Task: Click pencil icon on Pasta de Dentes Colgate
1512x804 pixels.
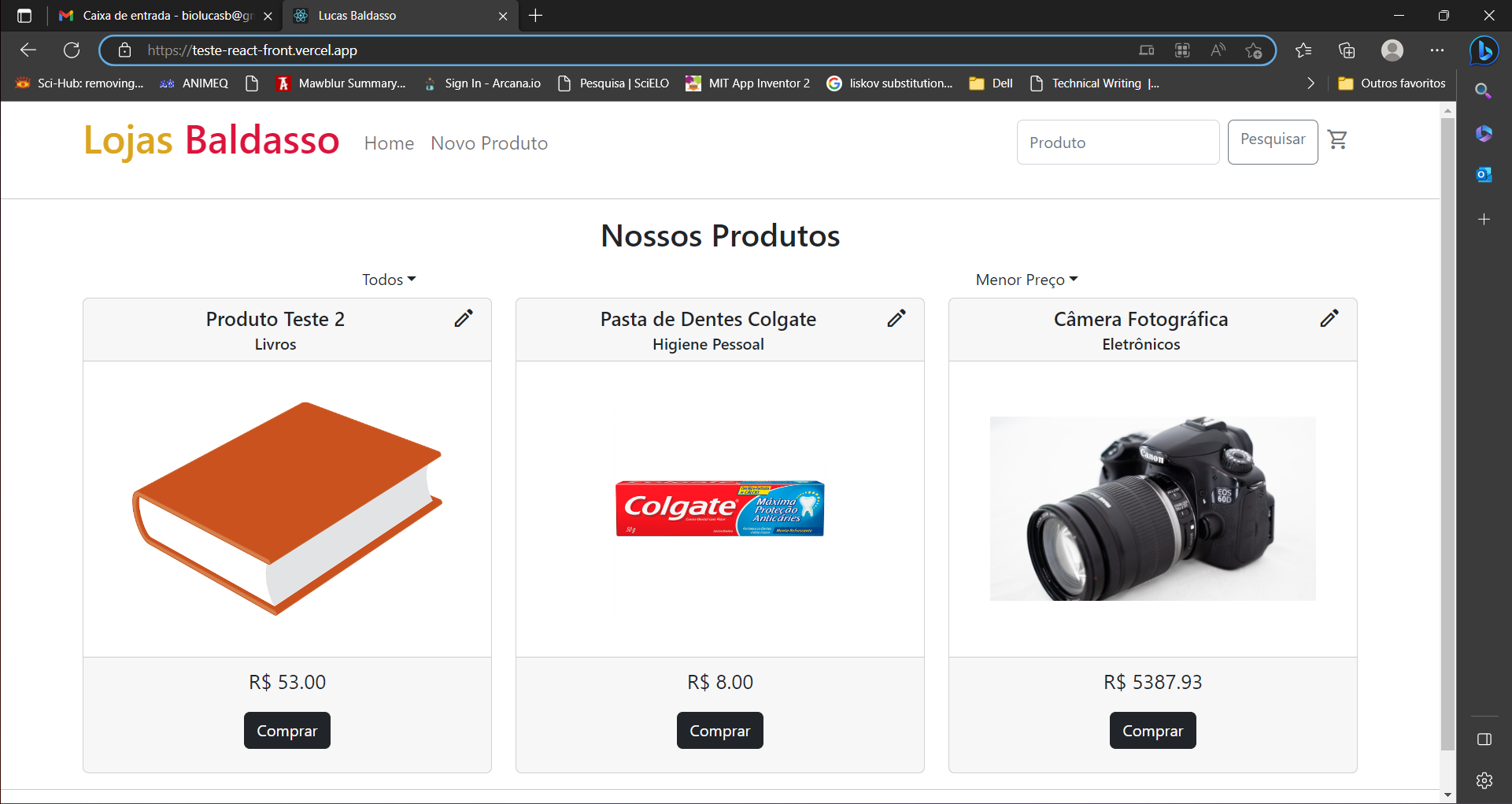Action: (896, 318)
